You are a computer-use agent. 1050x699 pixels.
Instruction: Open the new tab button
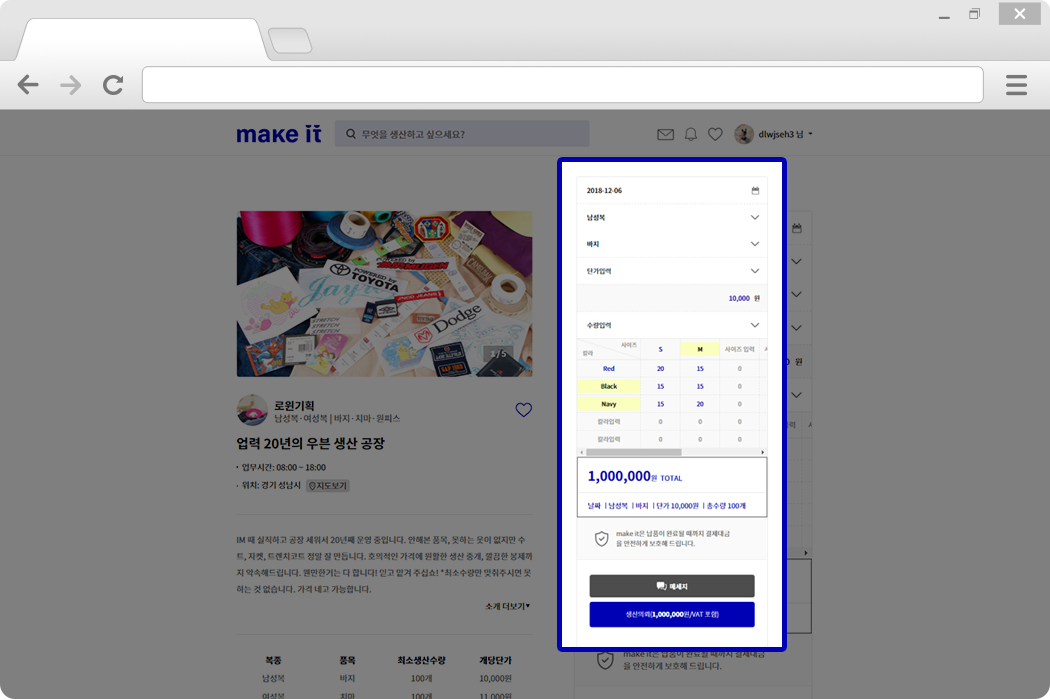290,41
